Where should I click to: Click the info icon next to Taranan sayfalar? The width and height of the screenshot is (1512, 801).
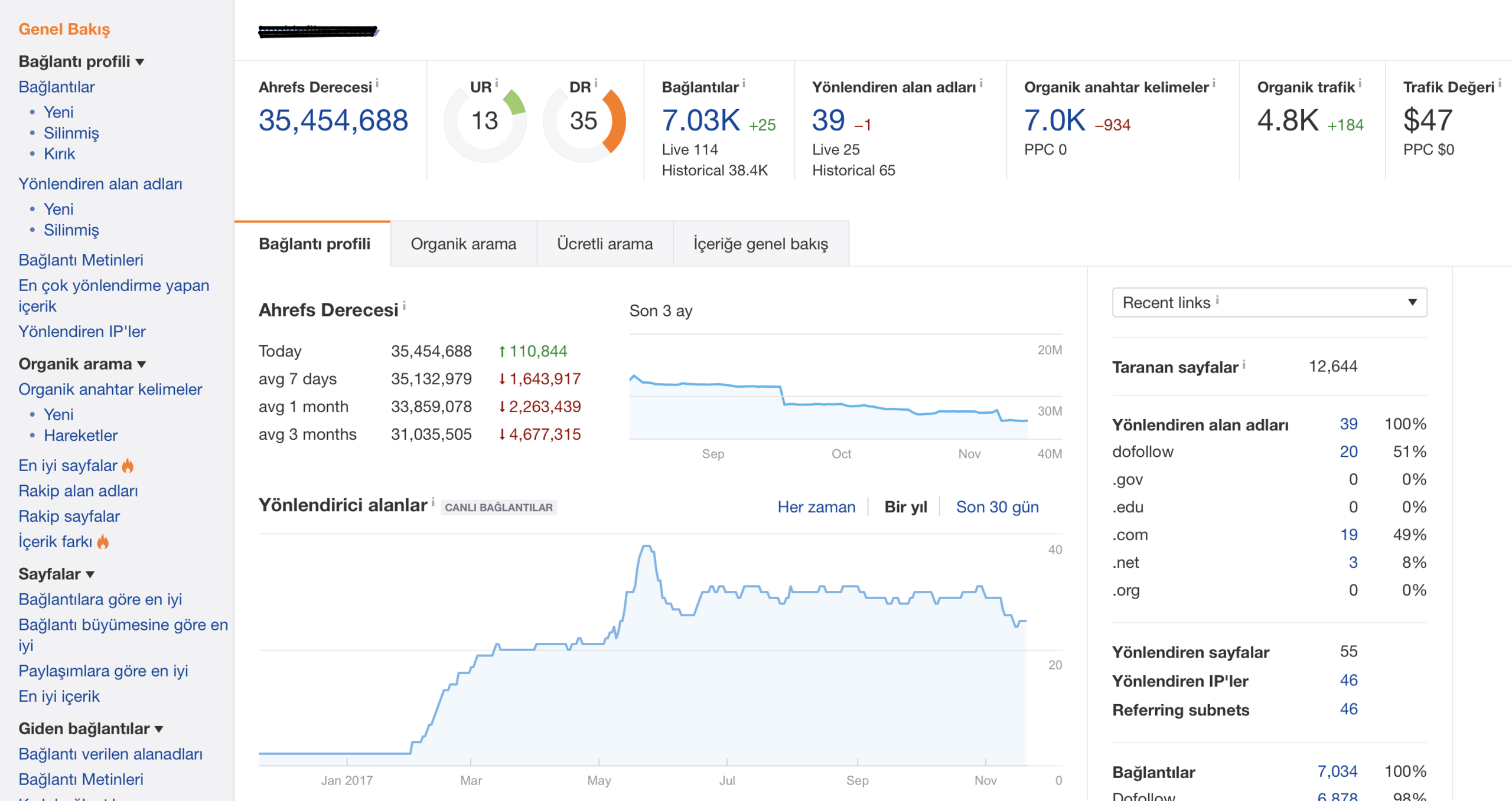tap(1244, 364)
